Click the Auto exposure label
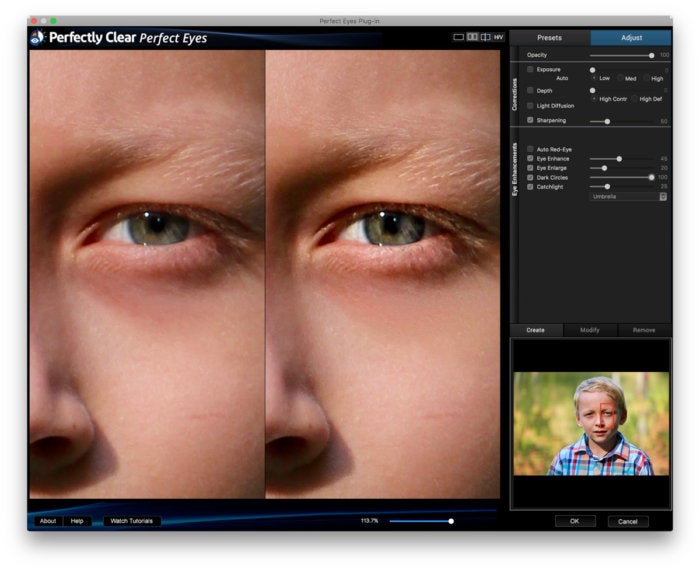The image size is (700, 570). point(562,78)
